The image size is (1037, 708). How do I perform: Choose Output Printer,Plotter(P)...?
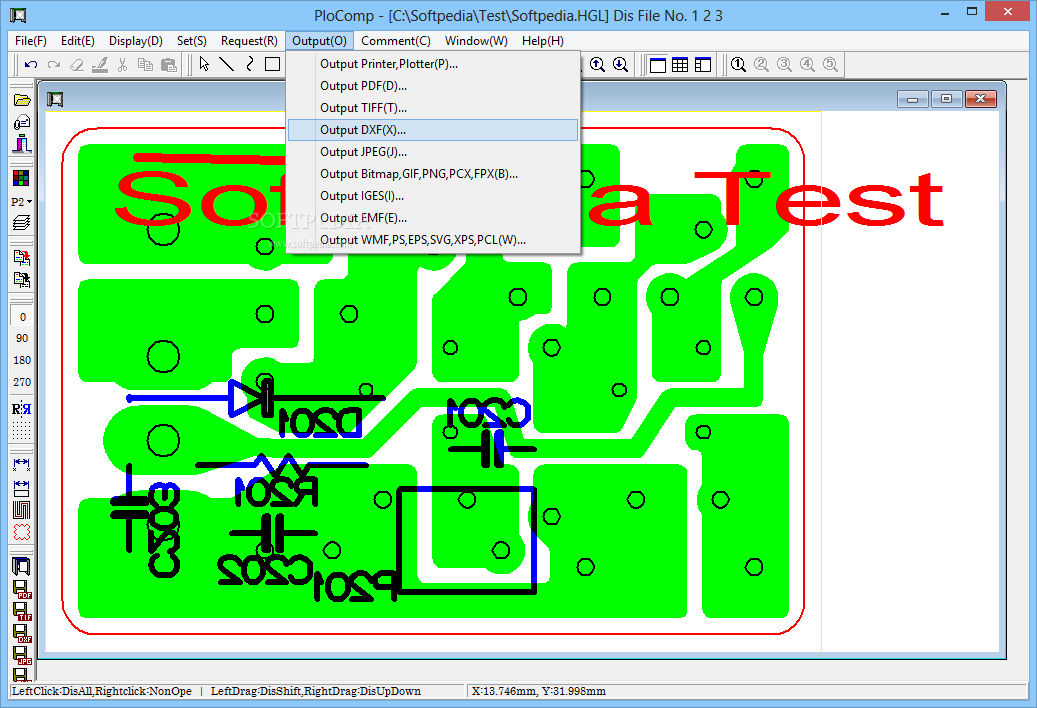433,64
